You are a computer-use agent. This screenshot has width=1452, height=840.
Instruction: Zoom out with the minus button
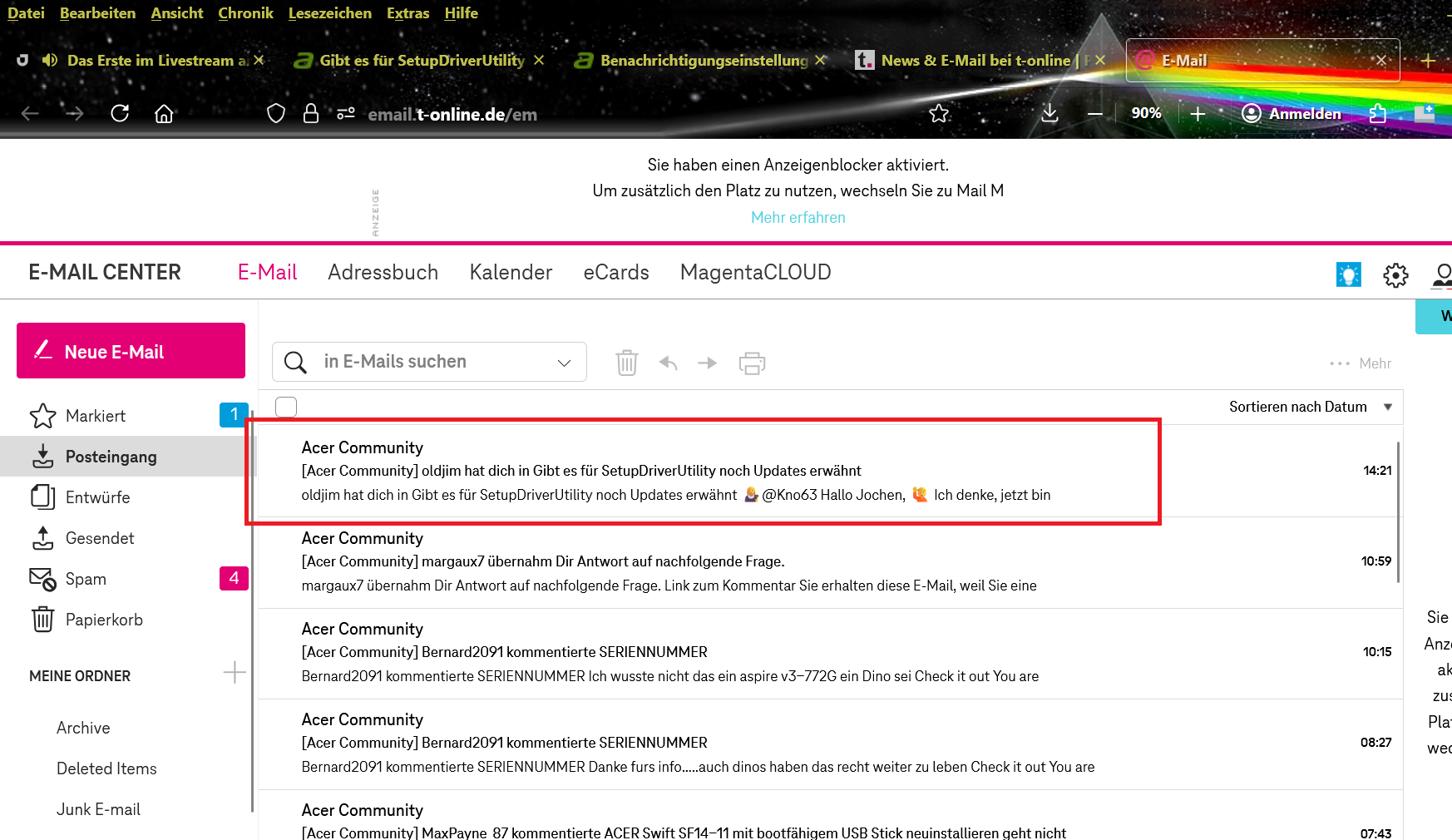click(1095, 114)
